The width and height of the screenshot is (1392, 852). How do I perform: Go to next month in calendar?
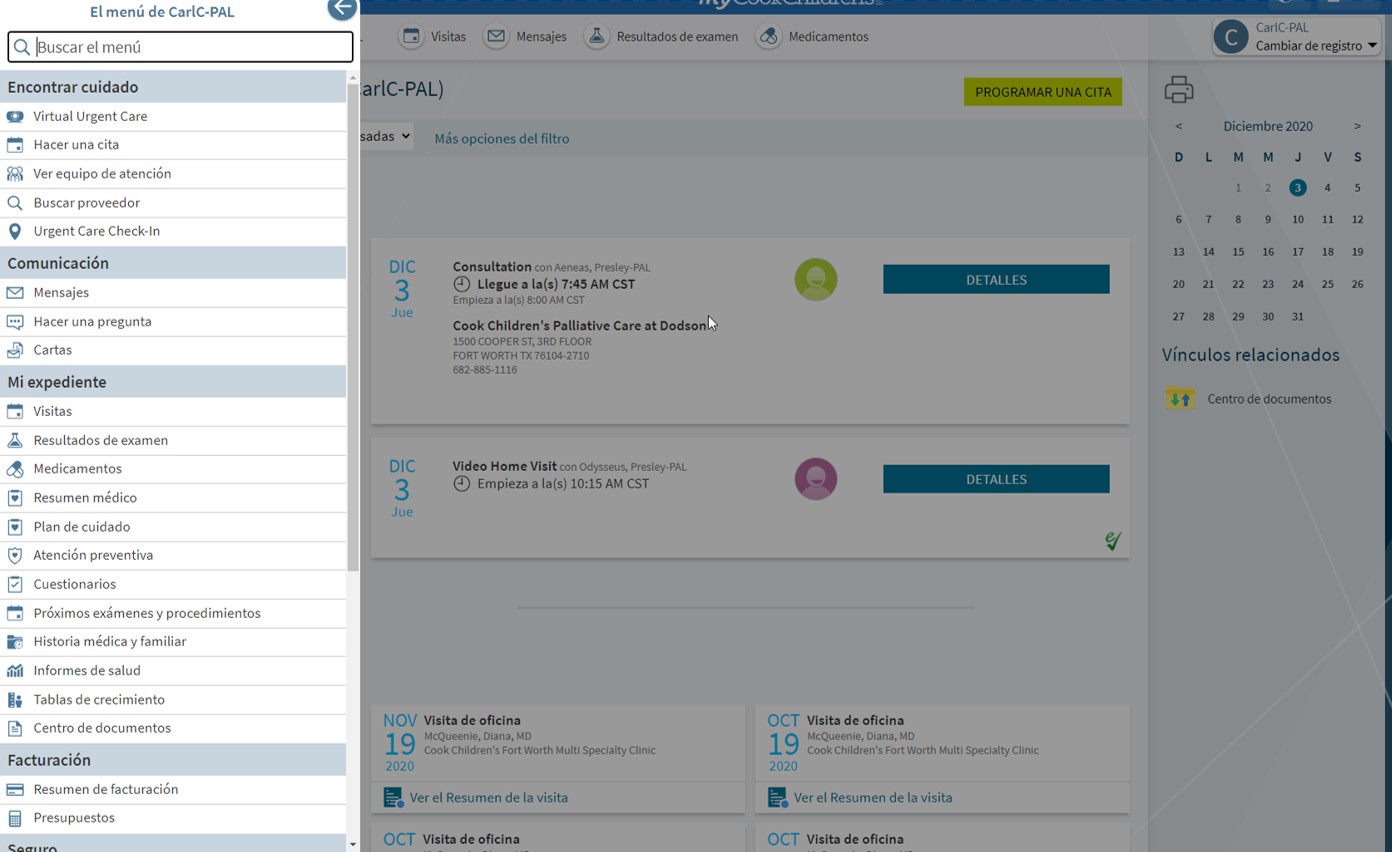(1357, 126)
